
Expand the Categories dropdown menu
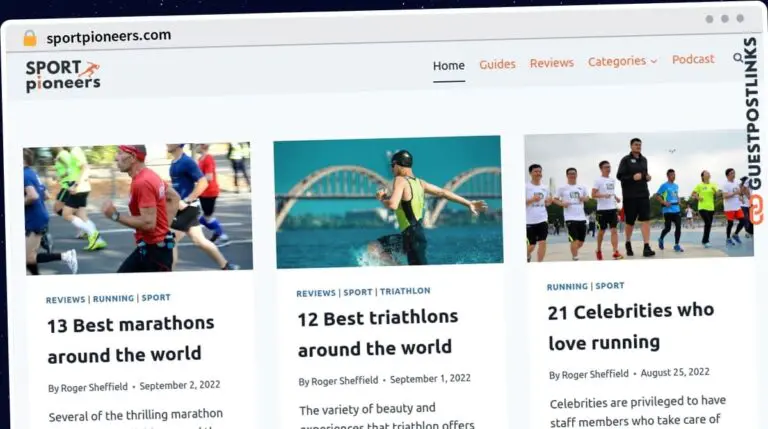pos(623,61)
